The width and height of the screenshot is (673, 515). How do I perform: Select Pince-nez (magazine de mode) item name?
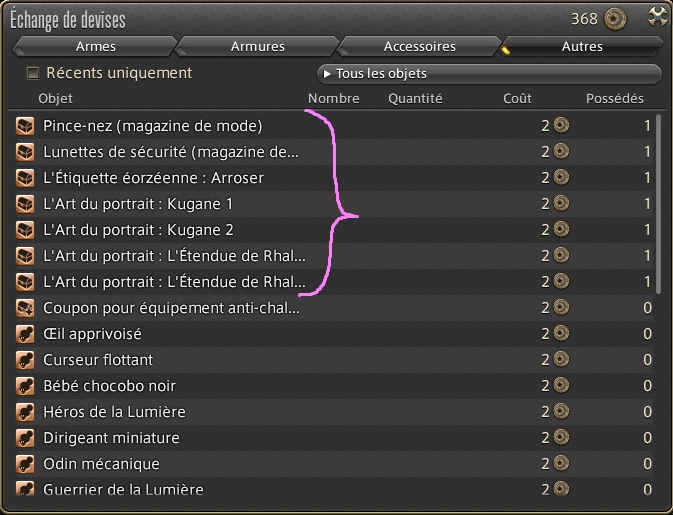click(x=153, y=126)
